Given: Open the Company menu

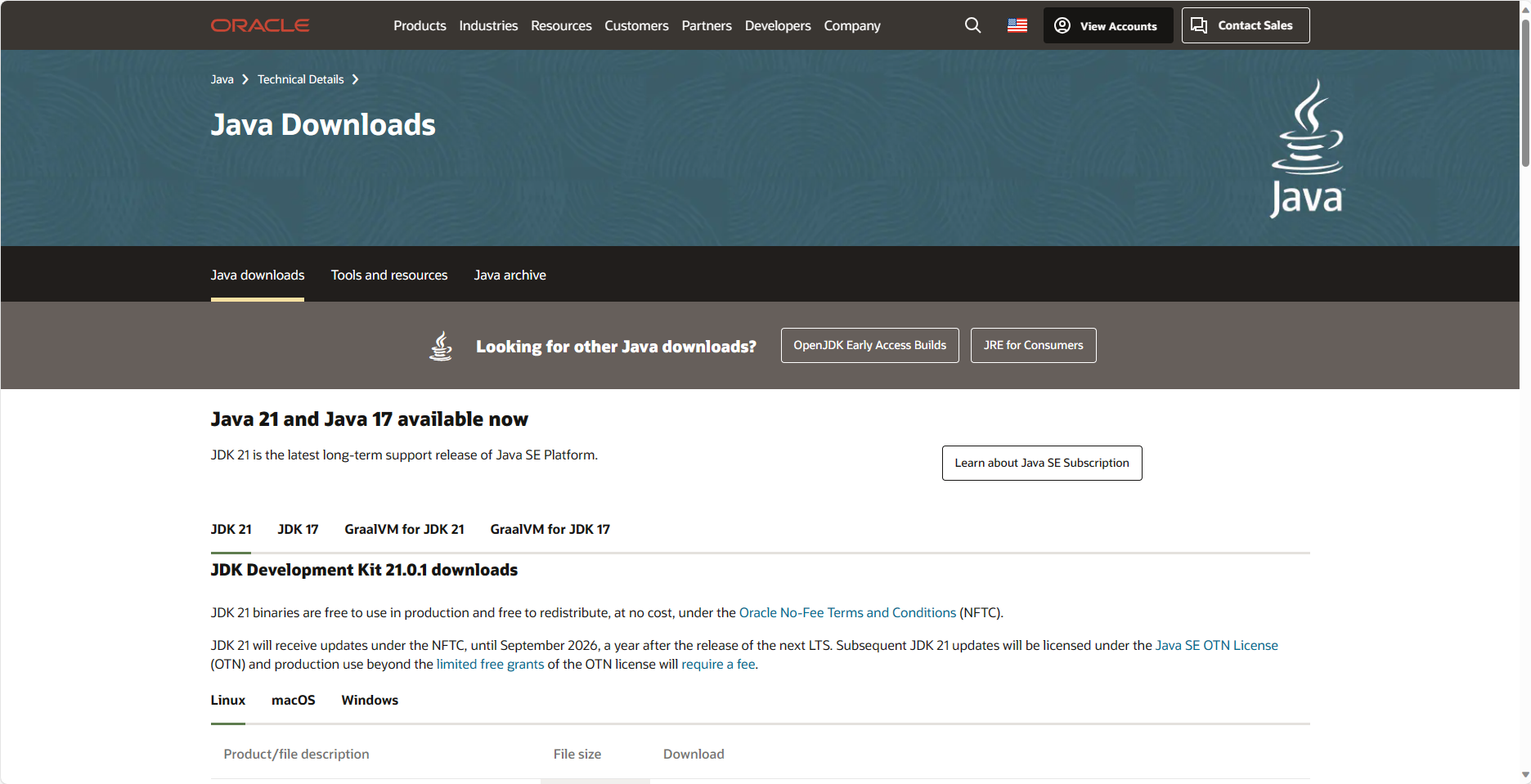Looking at the screenshot, I should click(x=852, y=25).
